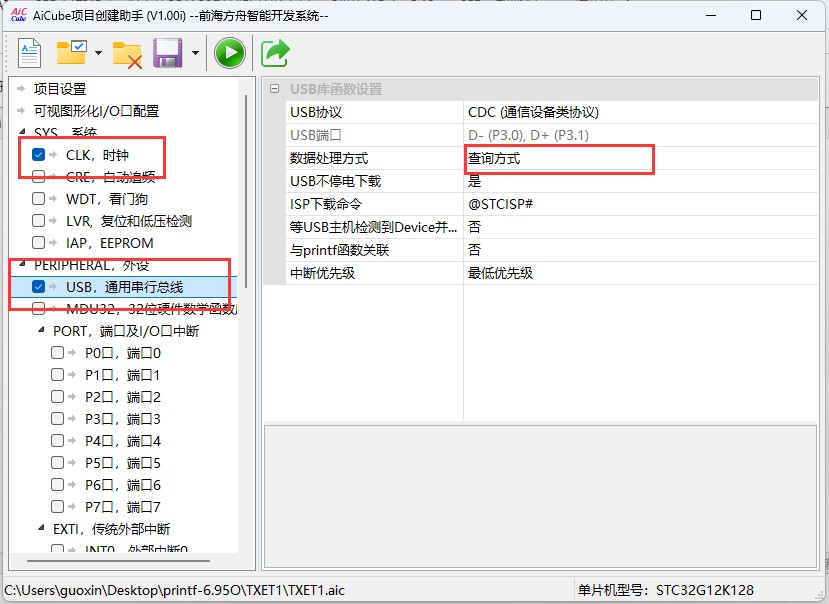Screen dimensions: 829x604
Task: Click the green export share icon
Action: [x=275, y=53]
